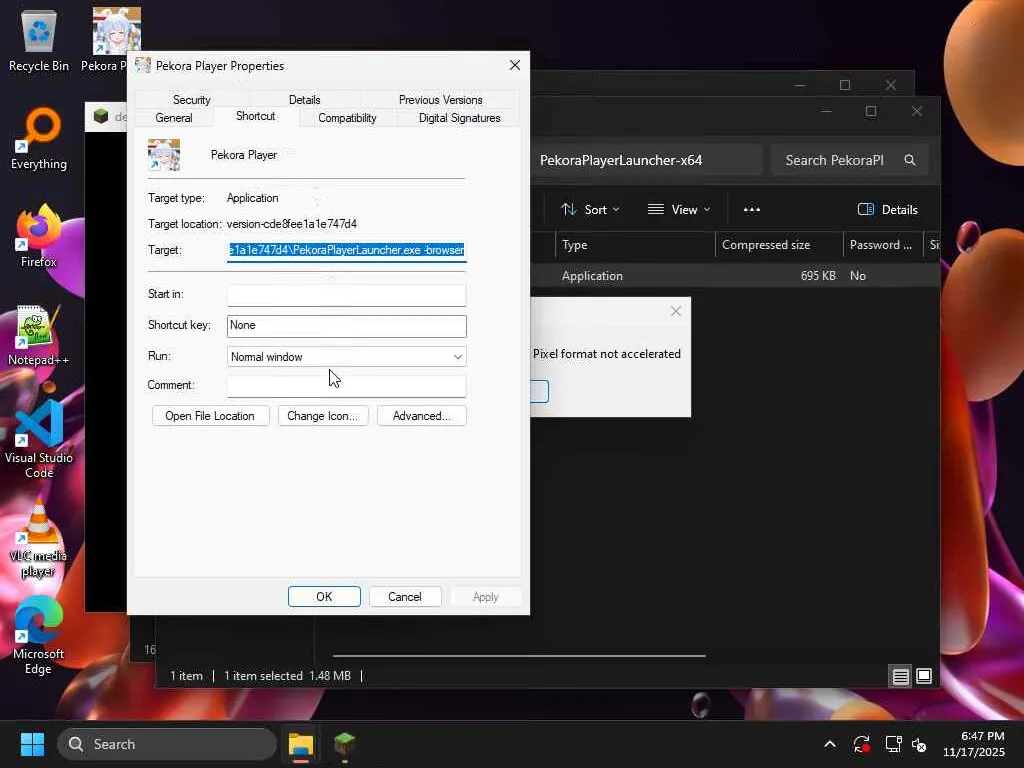Switch to the Compatibility tab
Viewport: 1024px width, 768px height.
pos(347,118)
